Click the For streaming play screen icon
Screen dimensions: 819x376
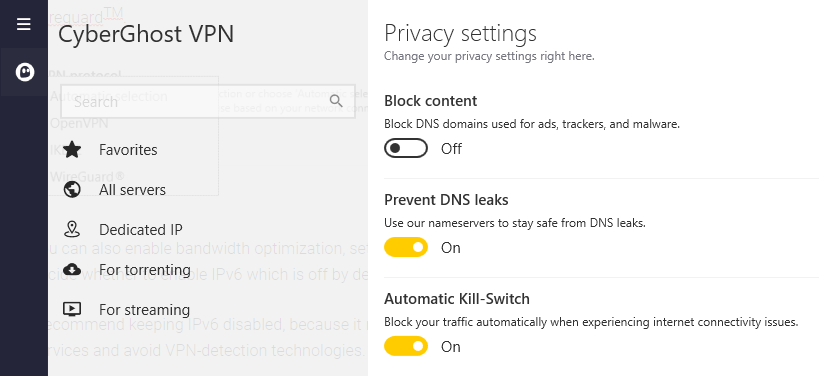coord(72,309)
